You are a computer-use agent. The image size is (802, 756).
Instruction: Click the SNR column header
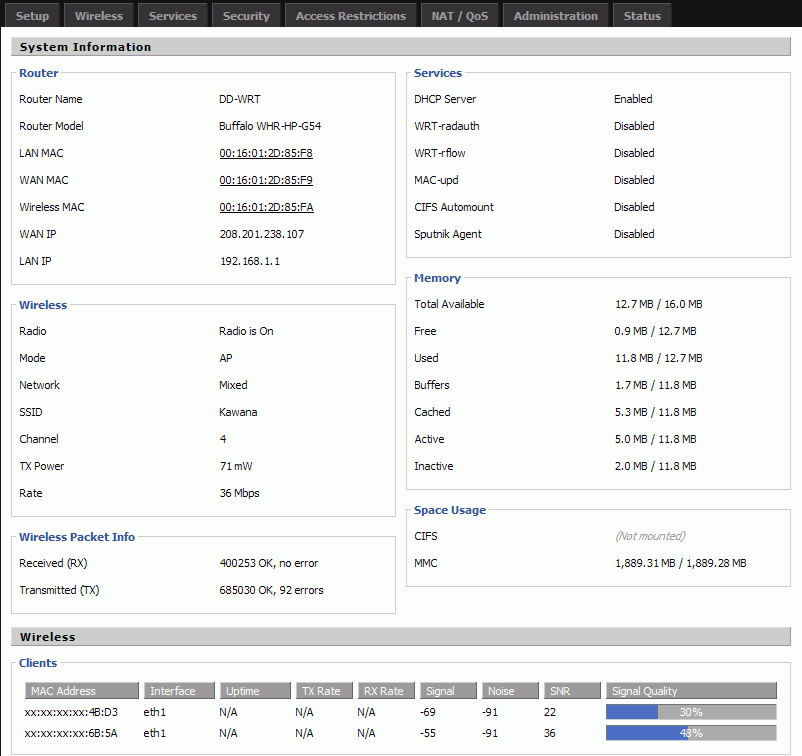point(571,691)
